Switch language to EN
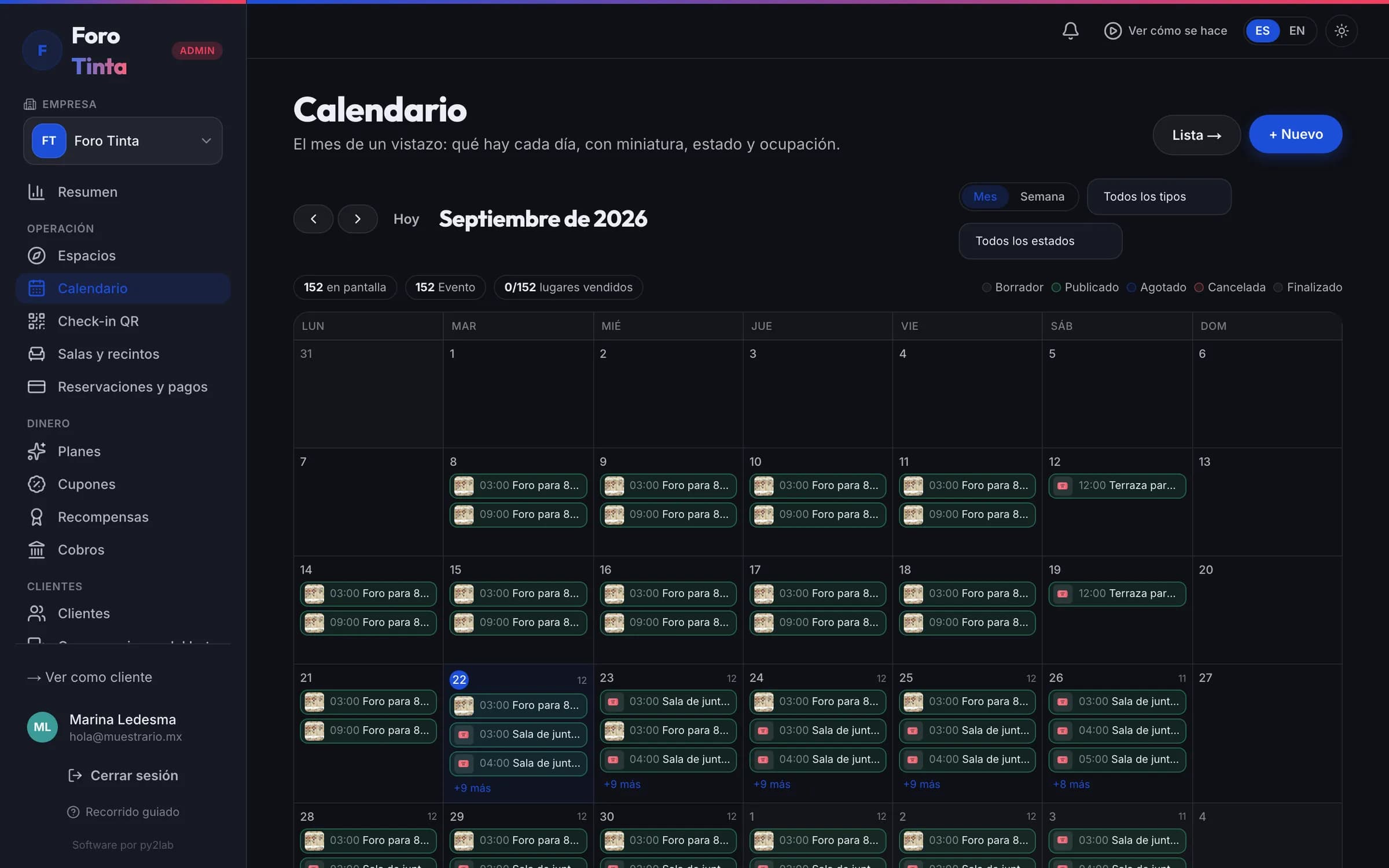The image size is (1389, 868). tap(1296, 31)
